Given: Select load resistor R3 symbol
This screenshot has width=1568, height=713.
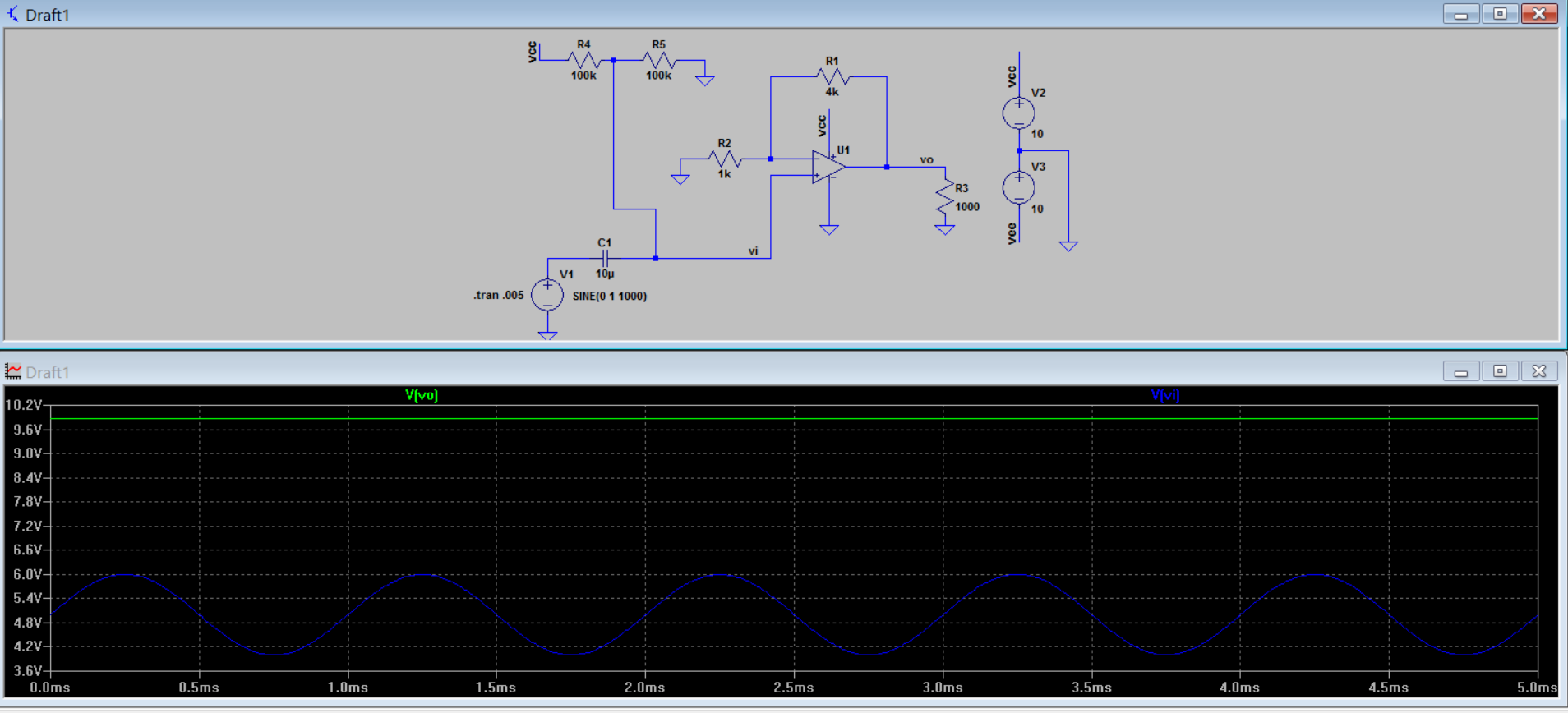Looking at the screenshot, I should (x=945, y=198).
